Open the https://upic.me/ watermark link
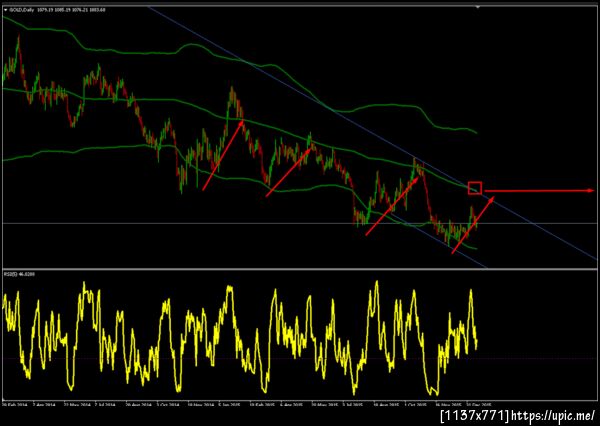600x426 pixels. pos(553,416)
